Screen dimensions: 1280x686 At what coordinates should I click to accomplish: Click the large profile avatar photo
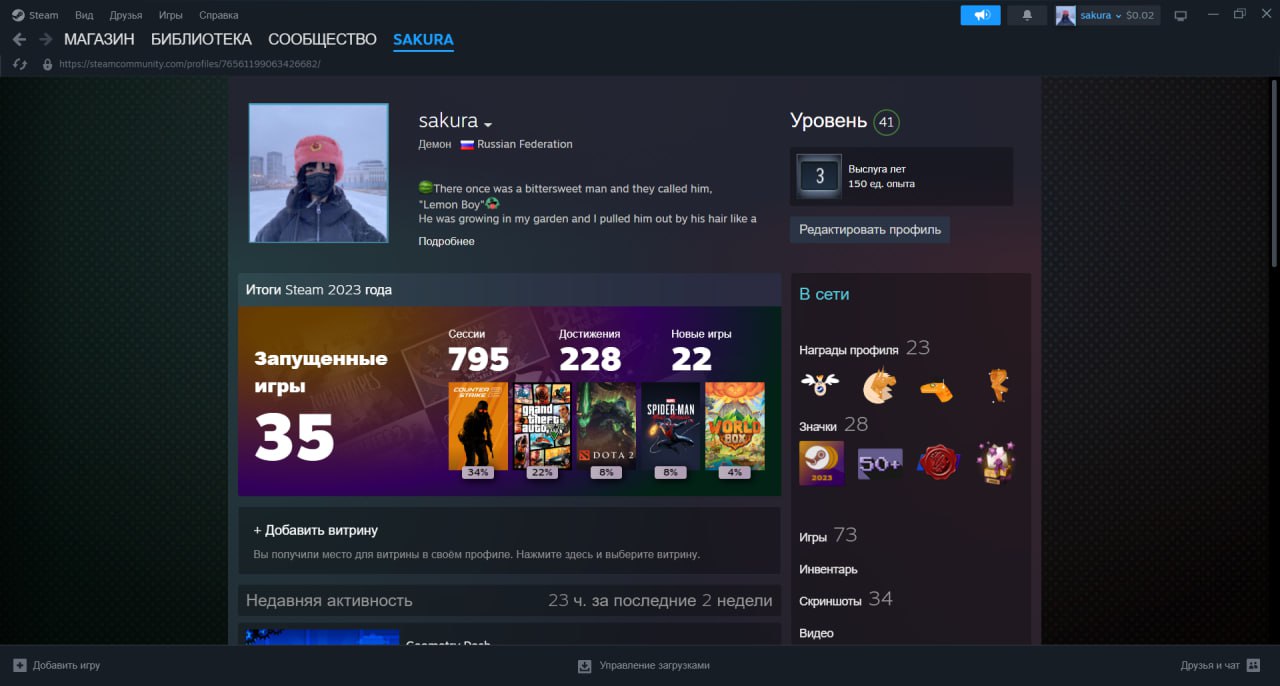[318, 173]
